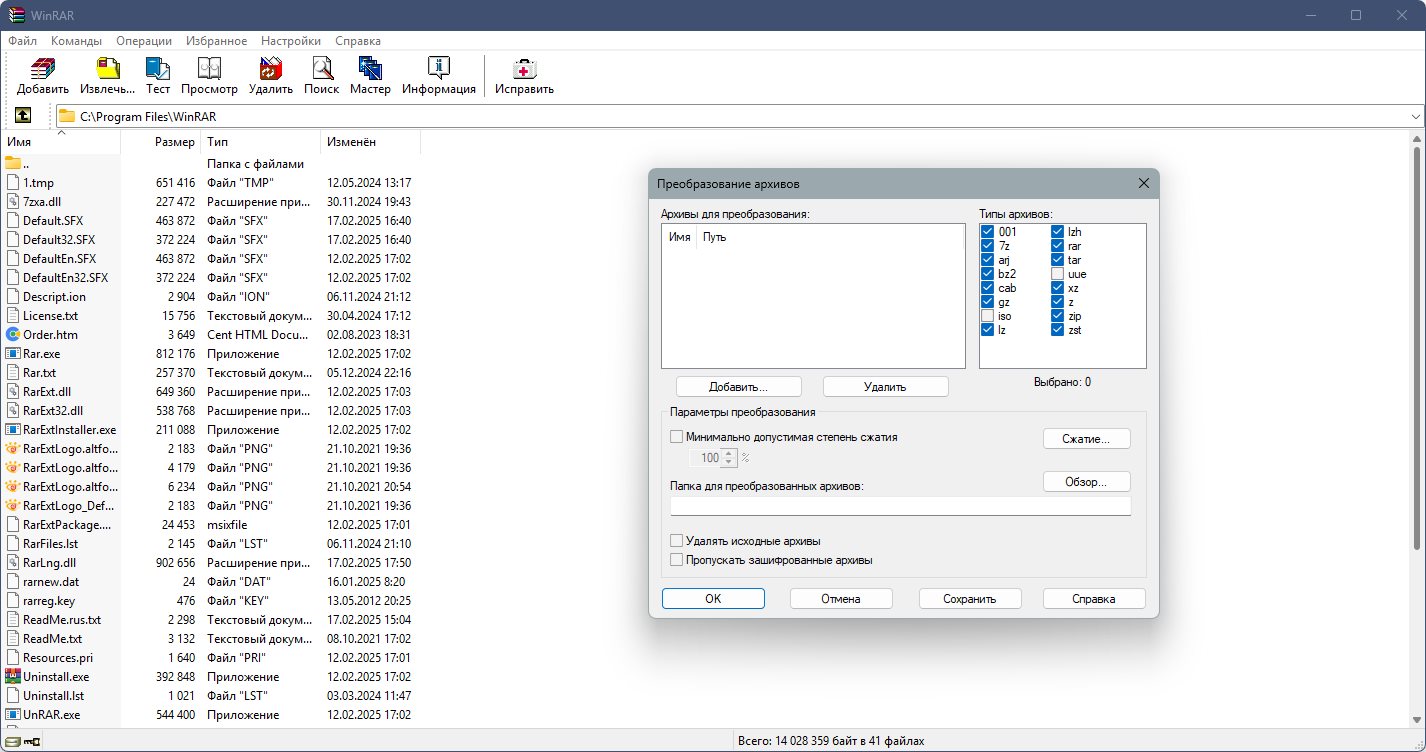Viewport: 1426px width, 752px height.
Task: Click the Добавить toolbar icon
Action: 42,69
